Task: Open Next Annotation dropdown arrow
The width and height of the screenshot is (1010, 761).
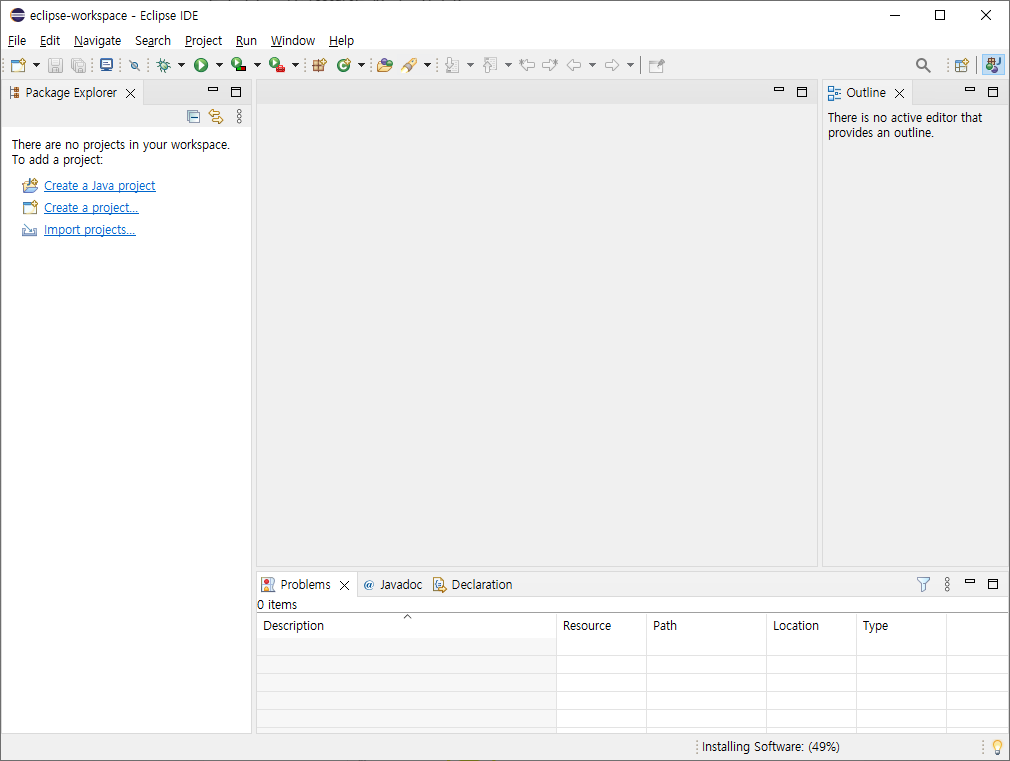Action: [470, 65]
